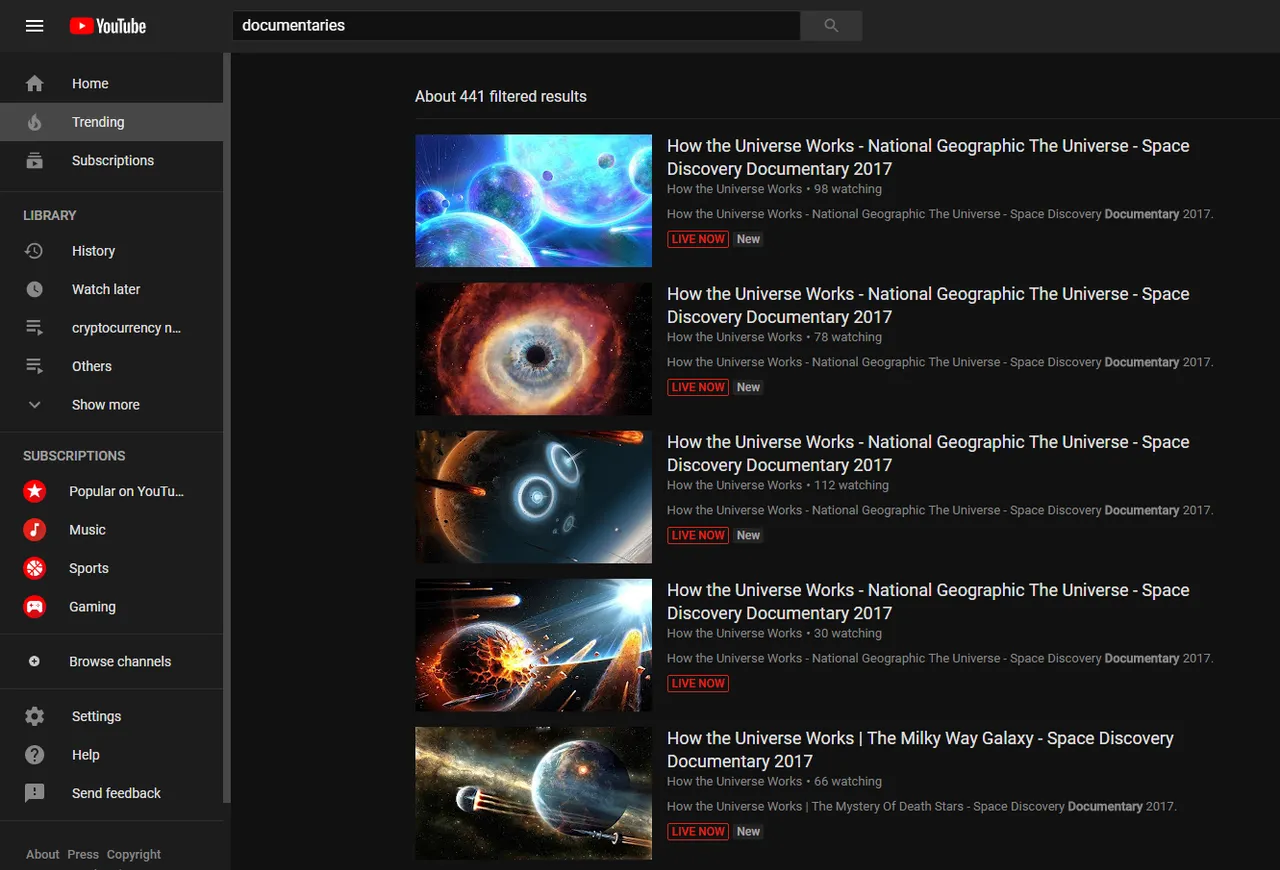The image size is (1280, 870).
Task: Open the cryptocurrency playlist in the library
Action: [x=112, y=328]
